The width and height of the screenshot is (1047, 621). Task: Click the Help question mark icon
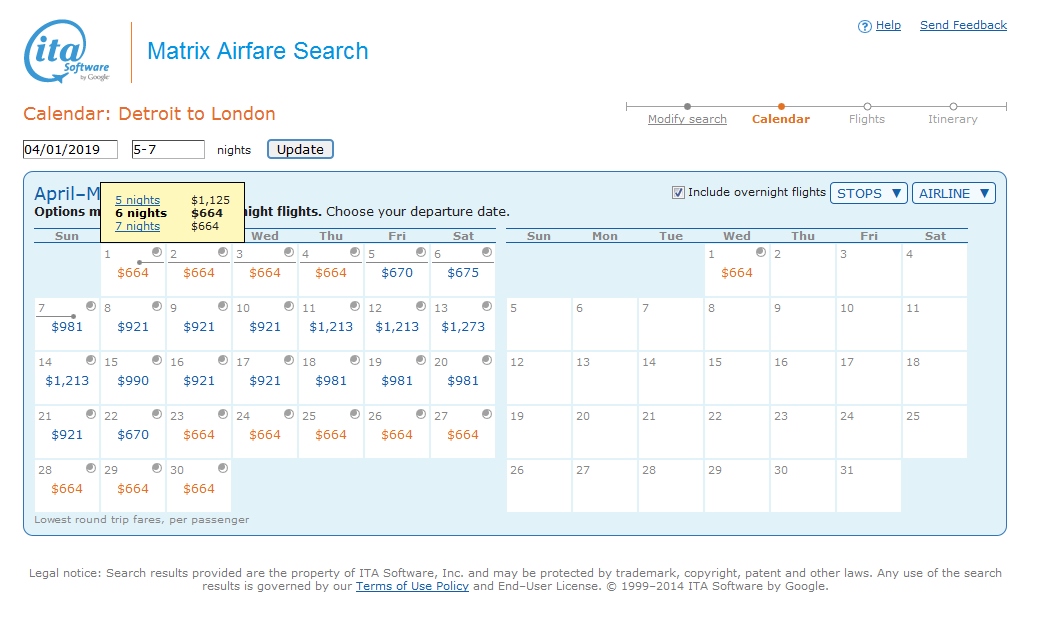[864, 27]
